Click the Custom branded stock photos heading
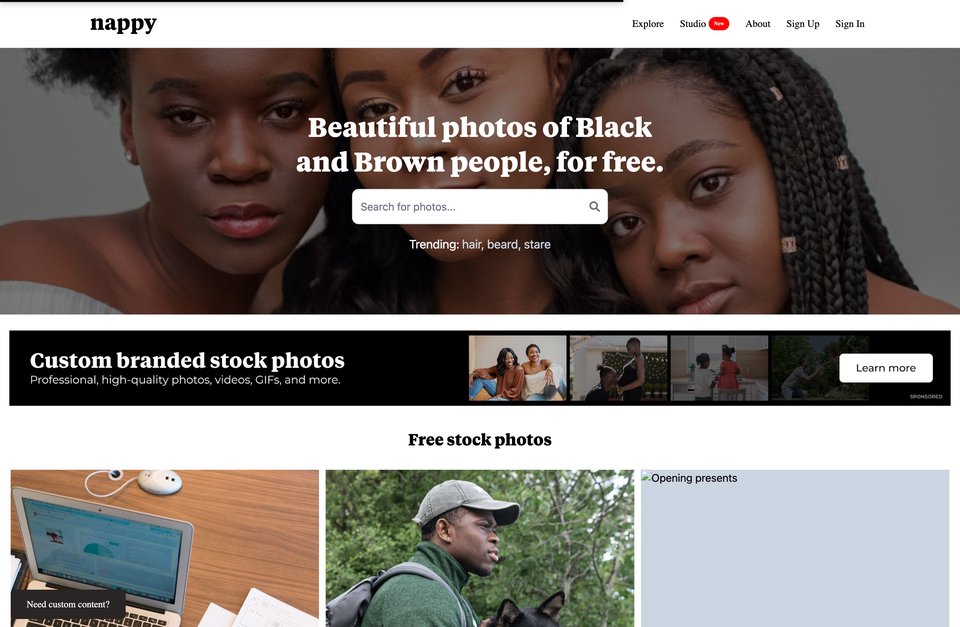 coord(187,360)
